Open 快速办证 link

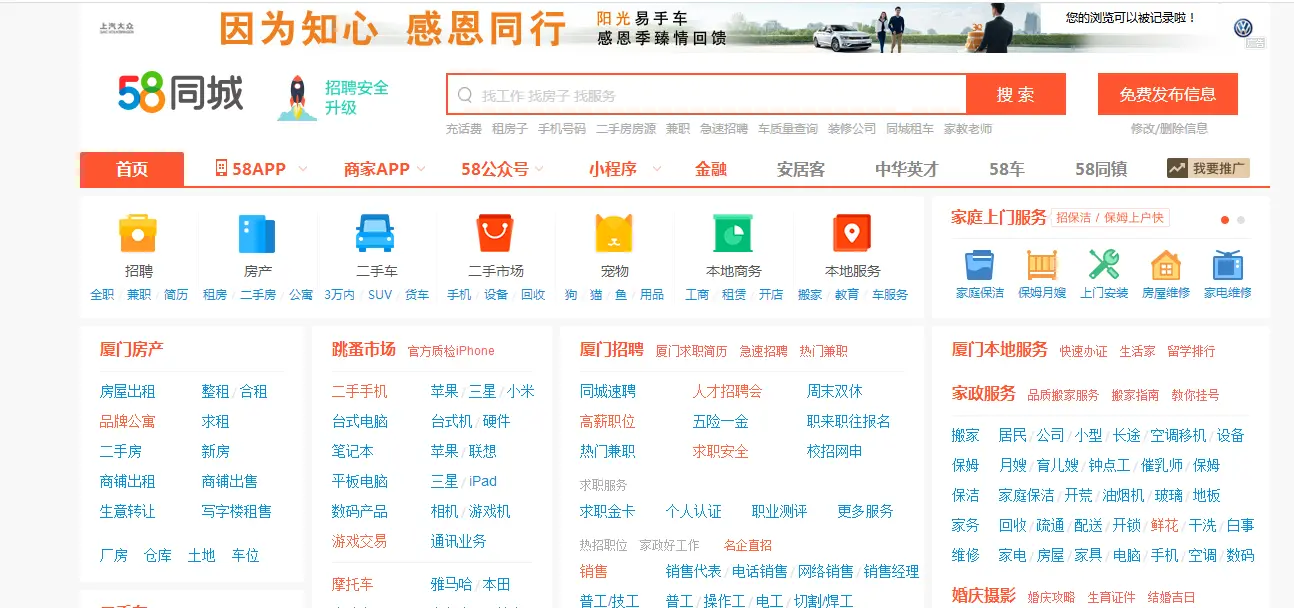point(1083,351)
